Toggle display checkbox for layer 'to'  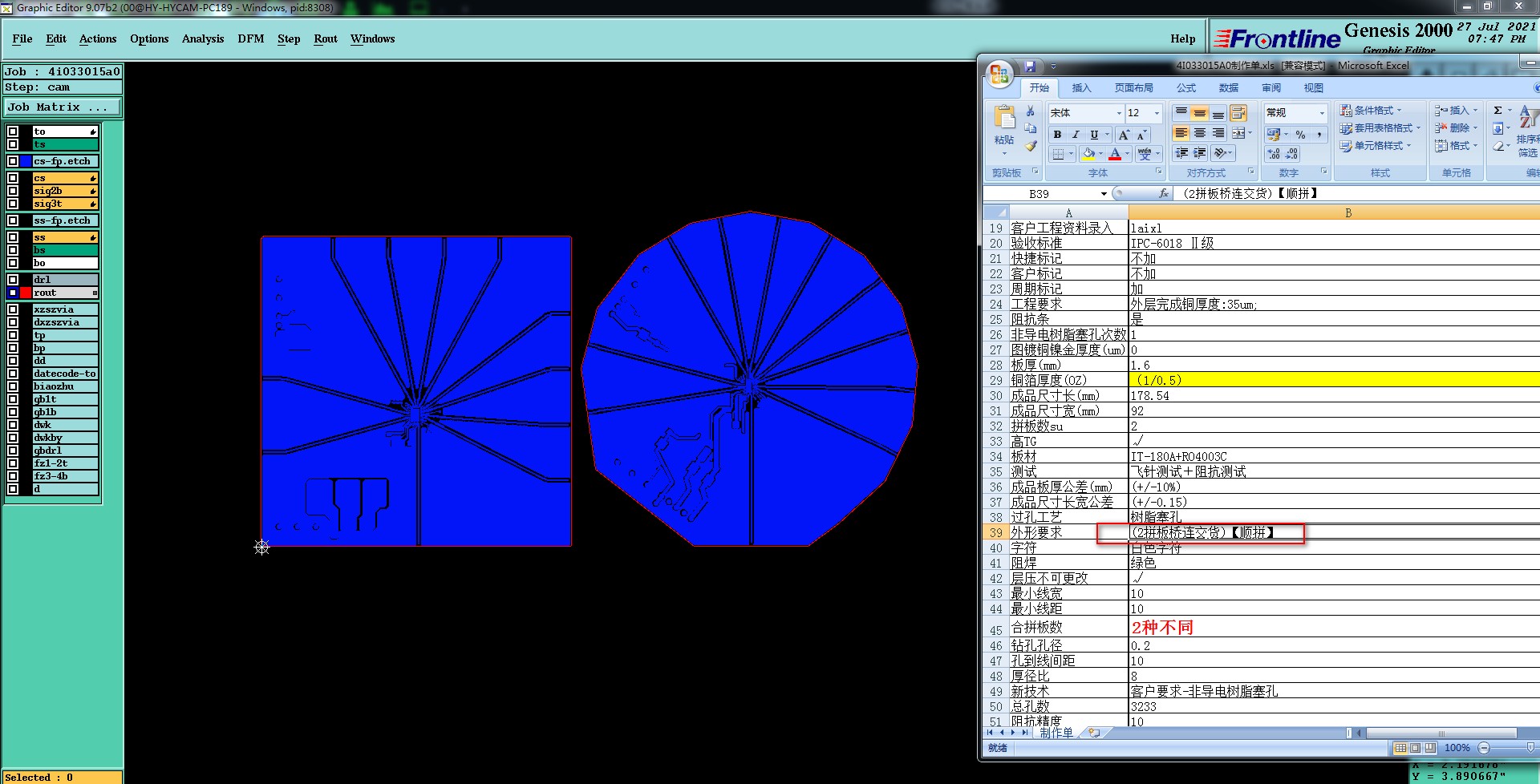click(13, 131)
